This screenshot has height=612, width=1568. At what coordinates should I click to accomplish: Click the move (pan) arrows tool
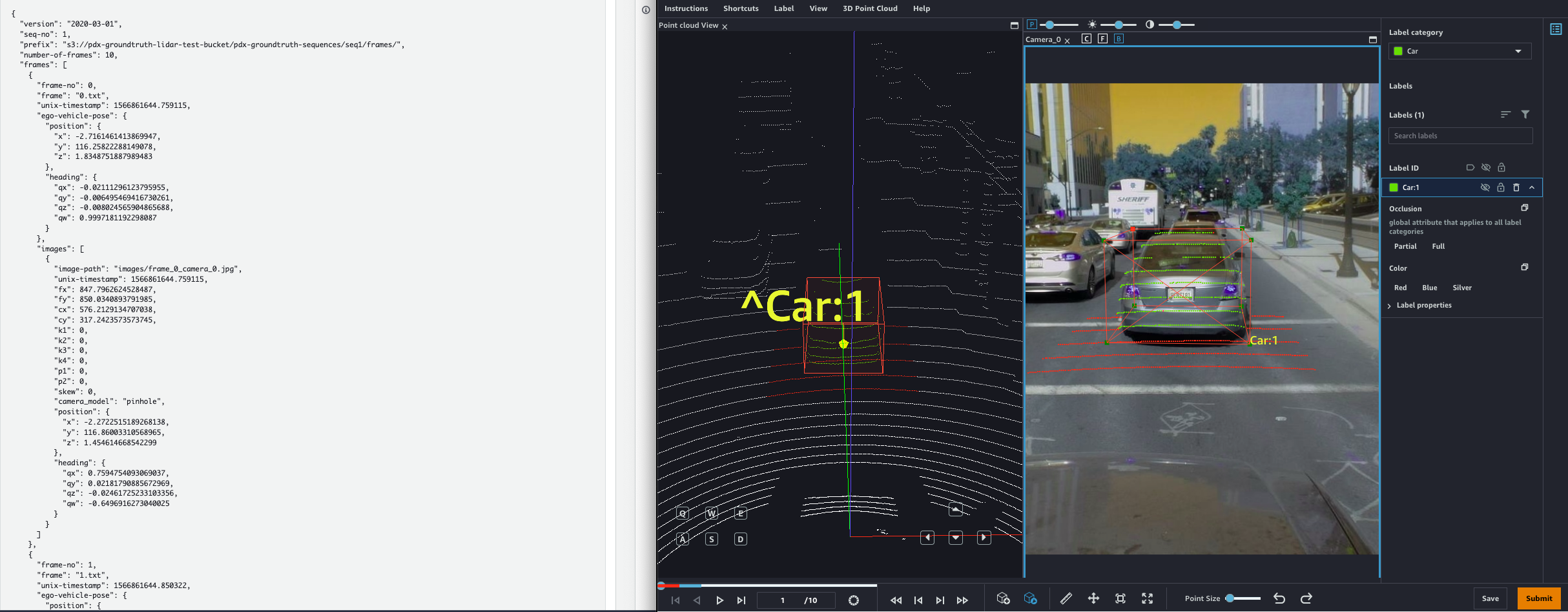[1093, 598]
